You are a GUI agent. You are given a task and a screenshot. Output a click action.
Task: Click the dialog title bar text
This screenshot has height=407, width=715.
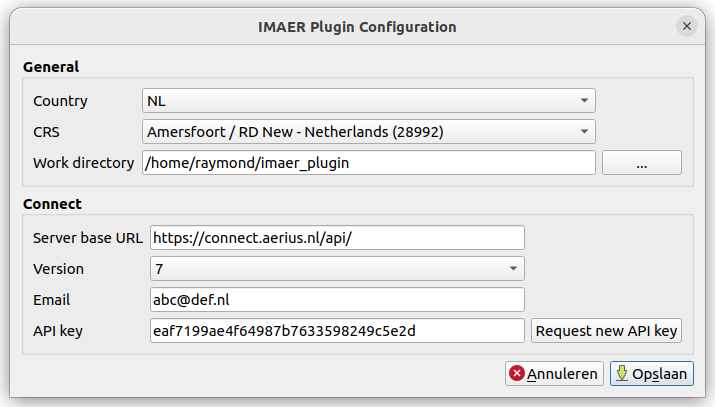[x=357, y=27]
